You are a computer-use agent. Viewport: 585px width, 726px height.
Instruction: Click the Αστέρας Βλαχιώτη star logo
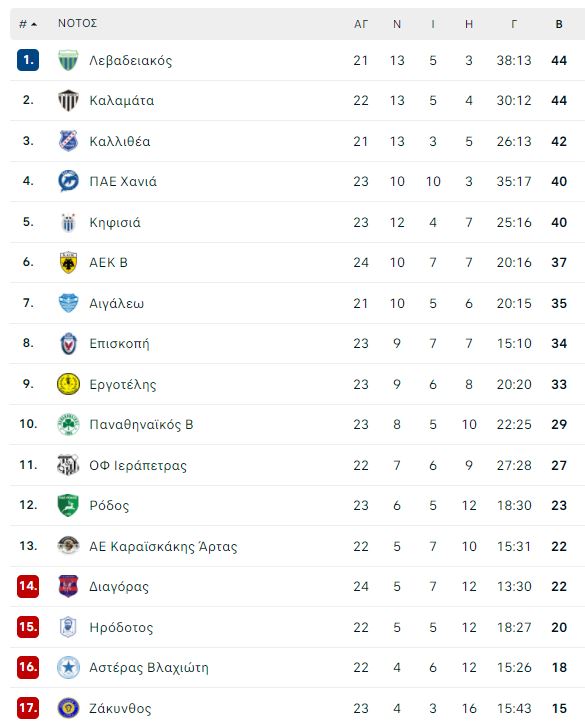[x=68, y=668]
